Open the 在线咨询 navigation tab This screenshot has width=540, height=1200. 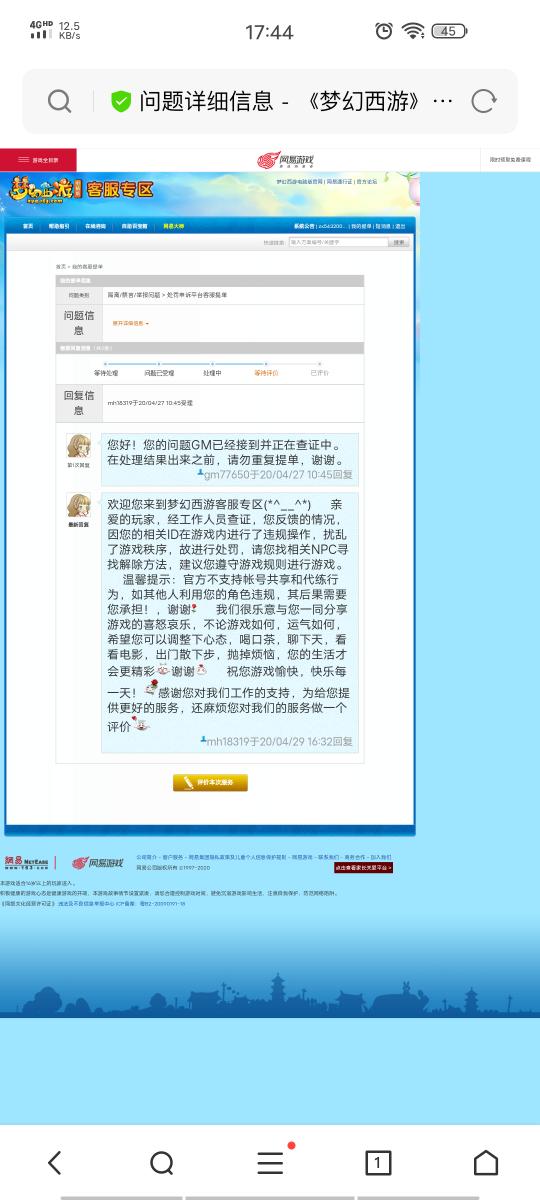point(94,226)
